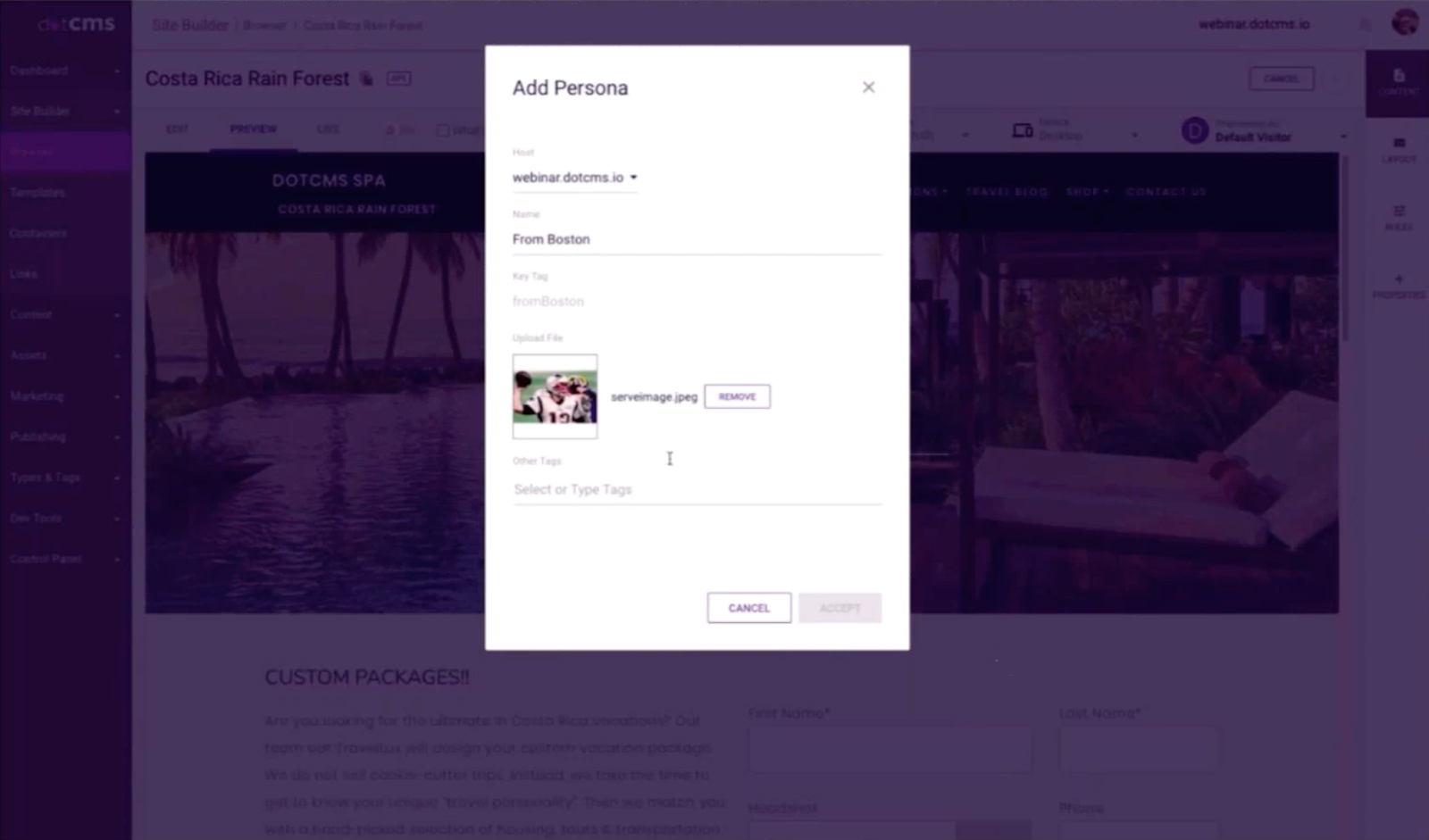Open the Content panel icon
The height and width of the screenshot is (840, 1429).
point(1399,82)
